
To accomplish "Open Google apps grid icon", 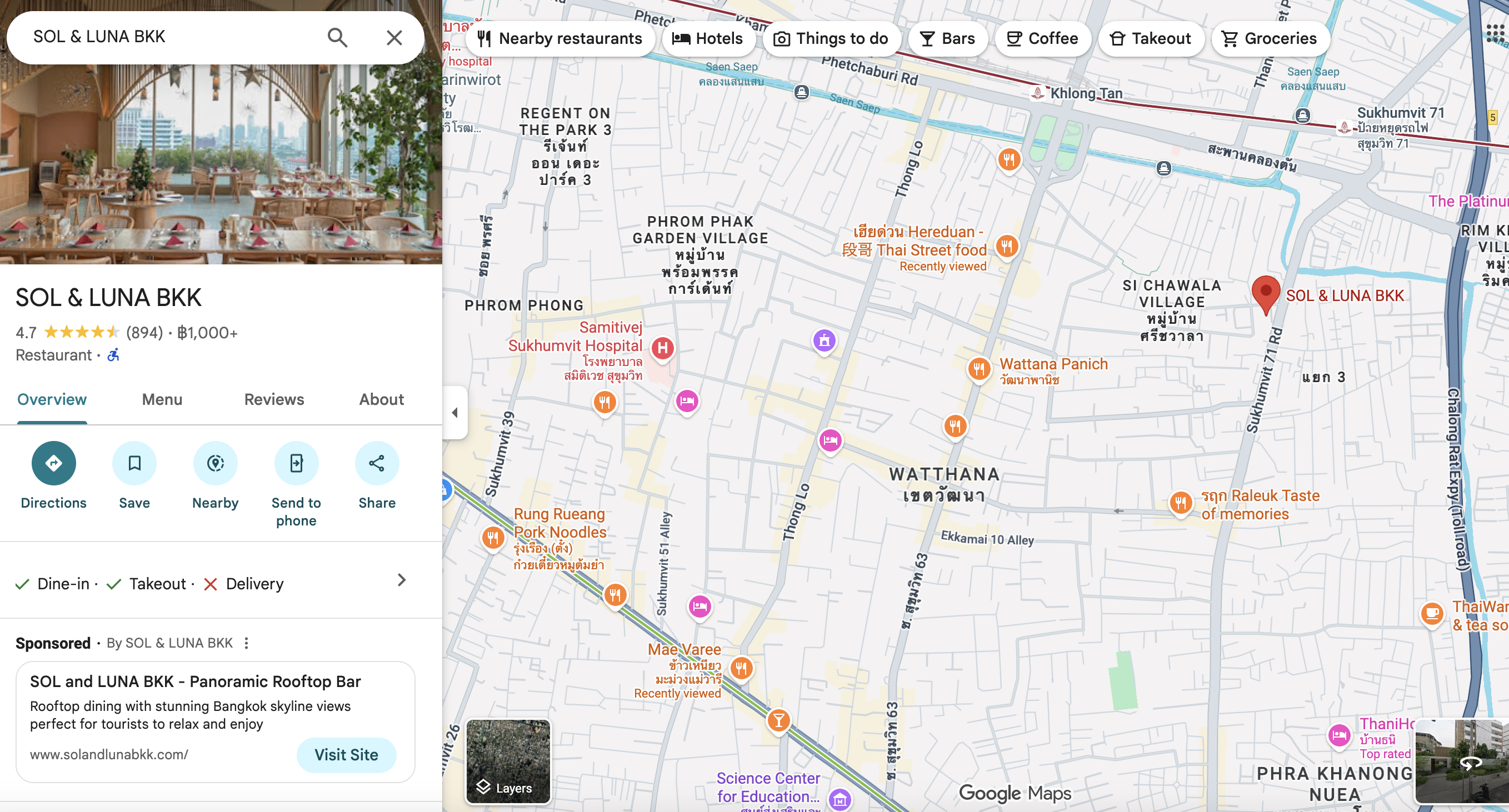I will [x=1495, y=34].
